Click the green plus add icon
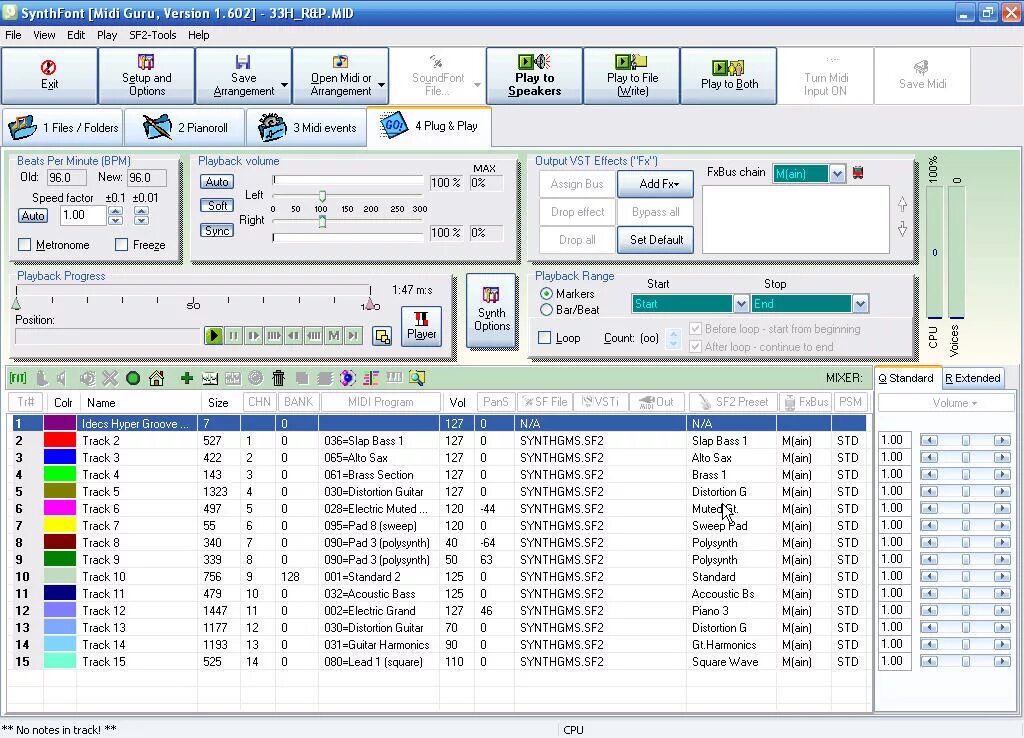This screenshot has width=1024, height=738. point(187,378)
